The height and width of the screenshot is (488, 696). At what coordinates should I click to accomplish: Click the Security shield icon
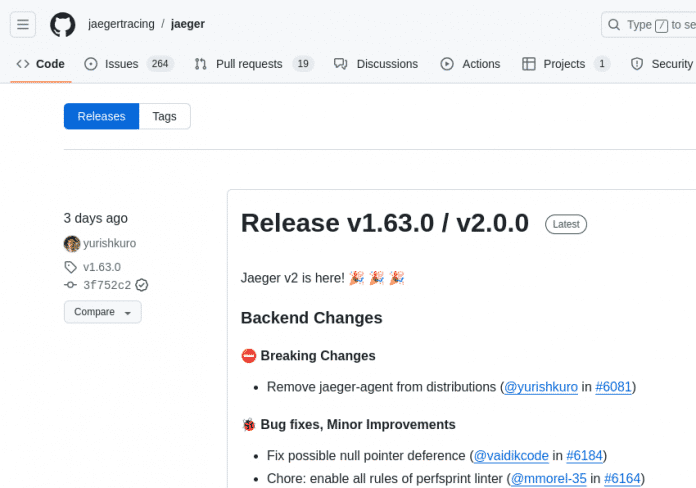637,64
